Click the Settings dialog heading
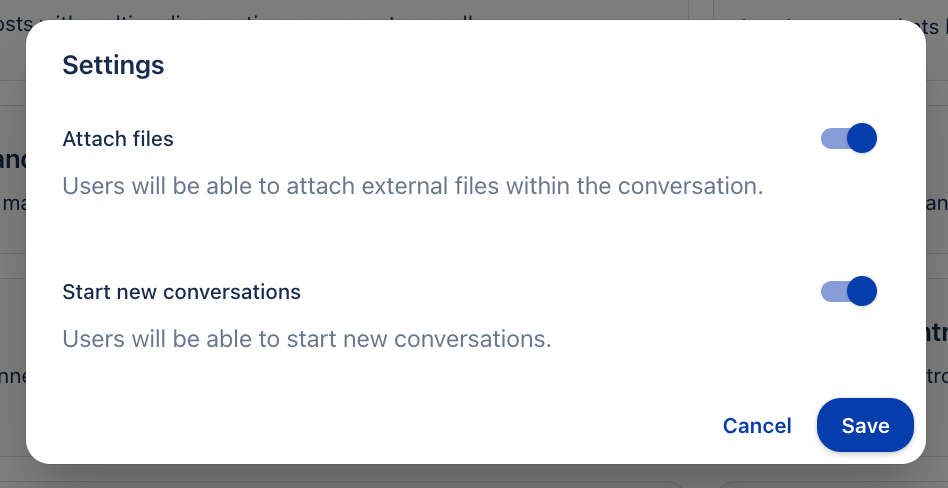This screenshot has width=948, height=488. pyautogui.click(x=113, y=66)
